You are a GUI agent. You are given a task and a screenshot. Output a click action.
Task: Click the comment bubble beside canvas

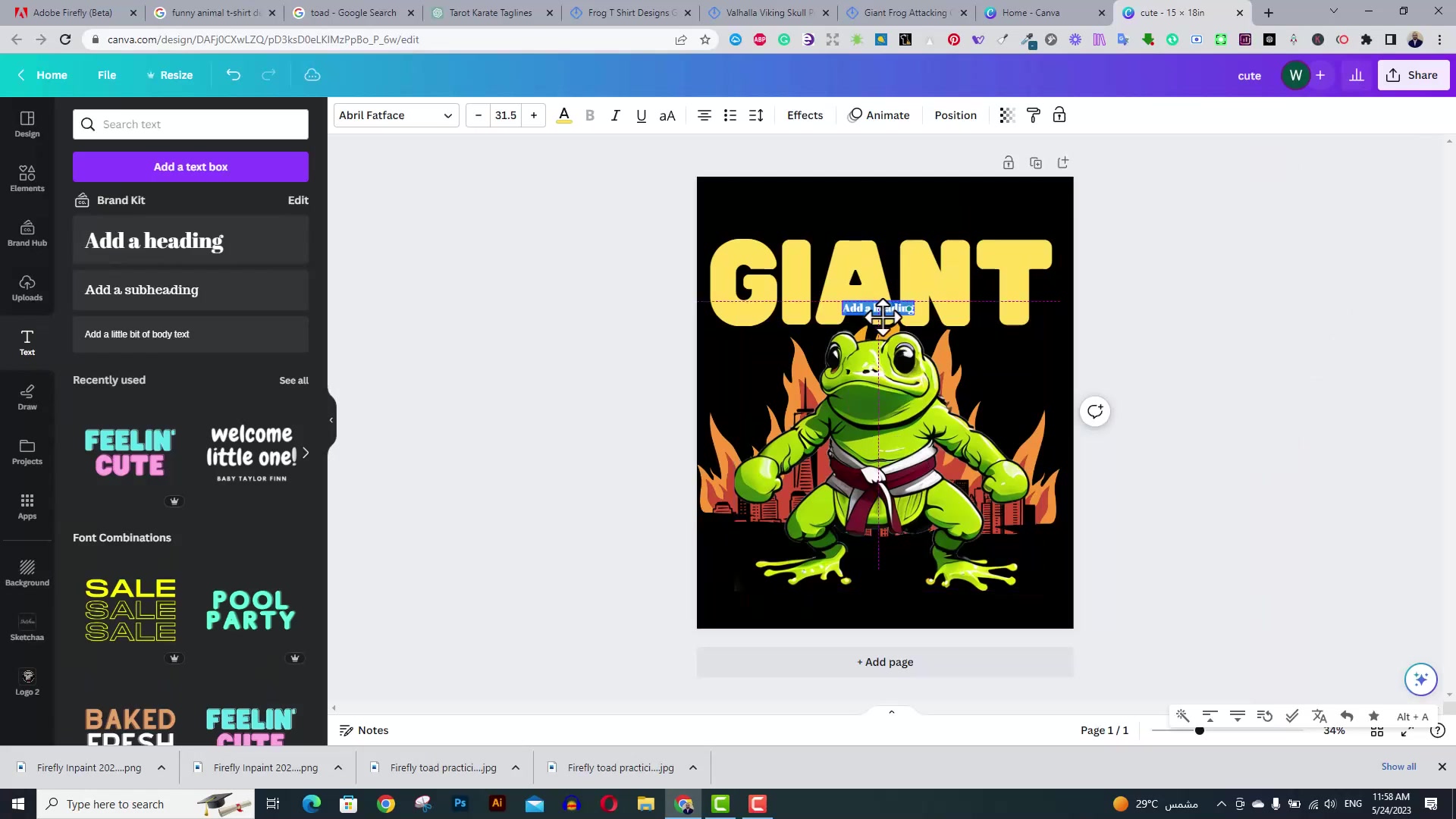(1095, 411)
